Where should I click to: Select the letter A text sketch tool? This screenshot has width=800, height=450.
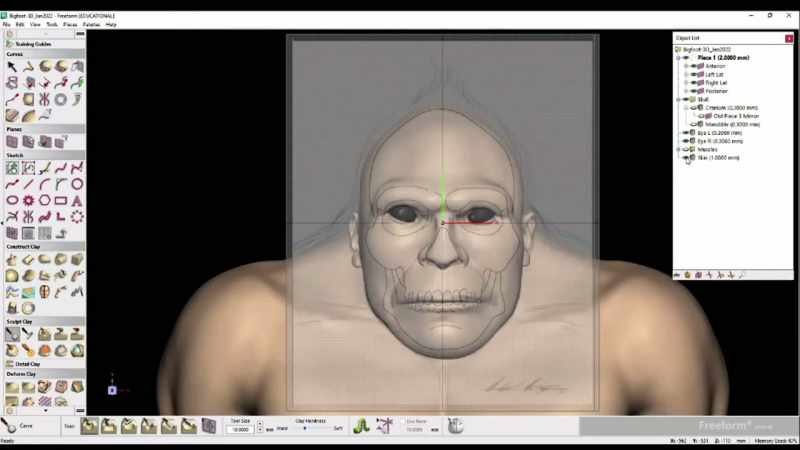[x=77, y=201]
